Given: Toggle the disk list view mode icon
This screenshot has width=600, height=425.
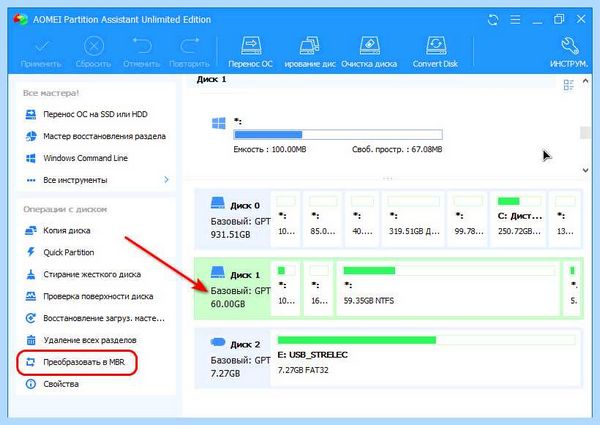Looking at the screenshot, I should (x=569, y=85).
